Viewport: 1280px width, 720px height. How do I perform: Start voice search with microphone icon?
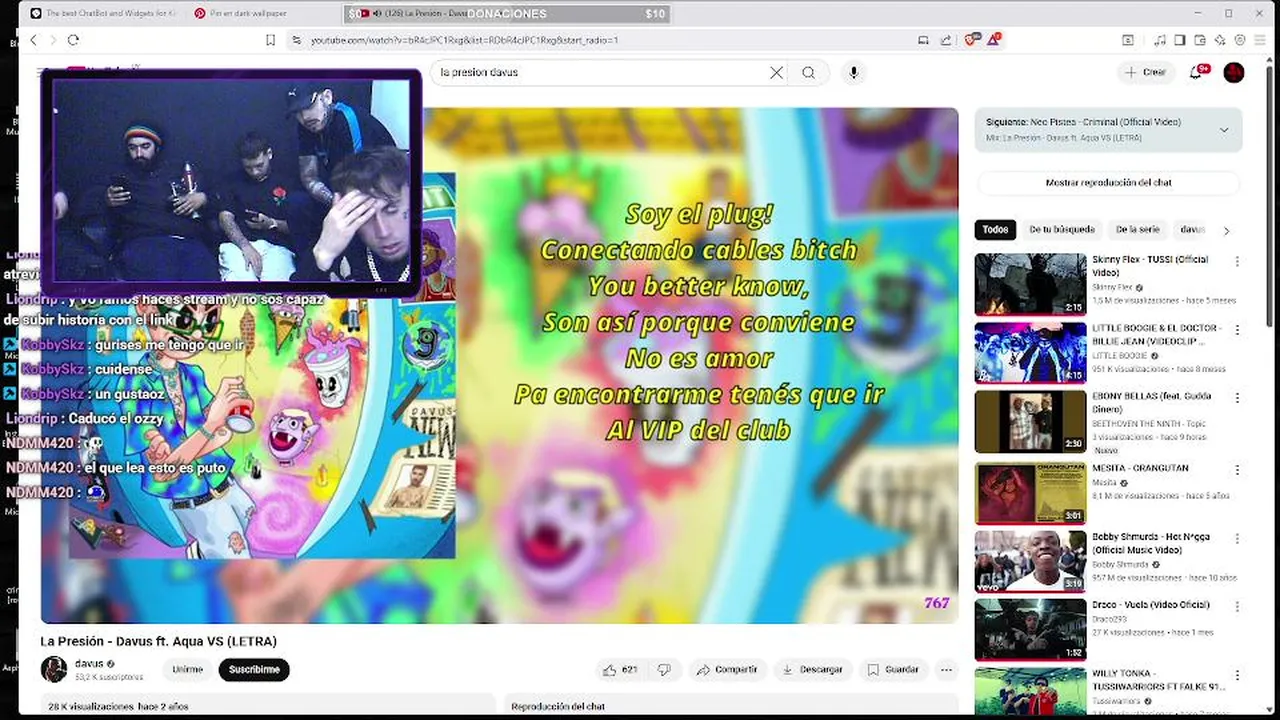coord(853,72)
